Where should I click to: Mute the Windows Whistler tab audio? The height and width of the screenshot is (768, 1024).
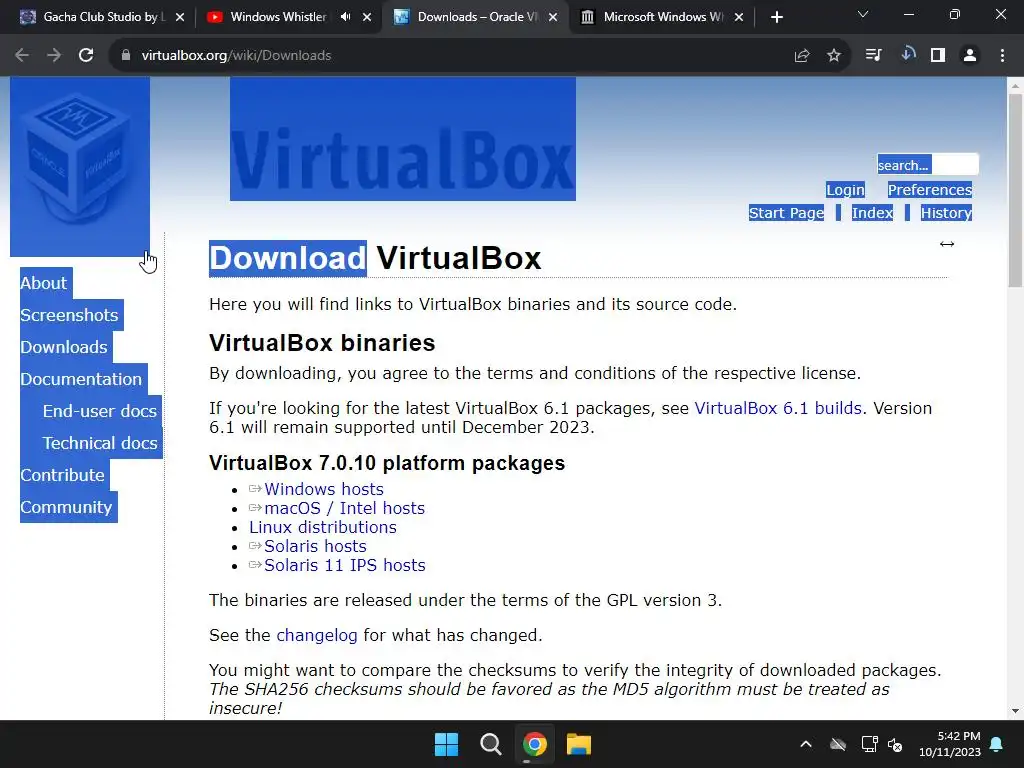(x=345, y=17)
